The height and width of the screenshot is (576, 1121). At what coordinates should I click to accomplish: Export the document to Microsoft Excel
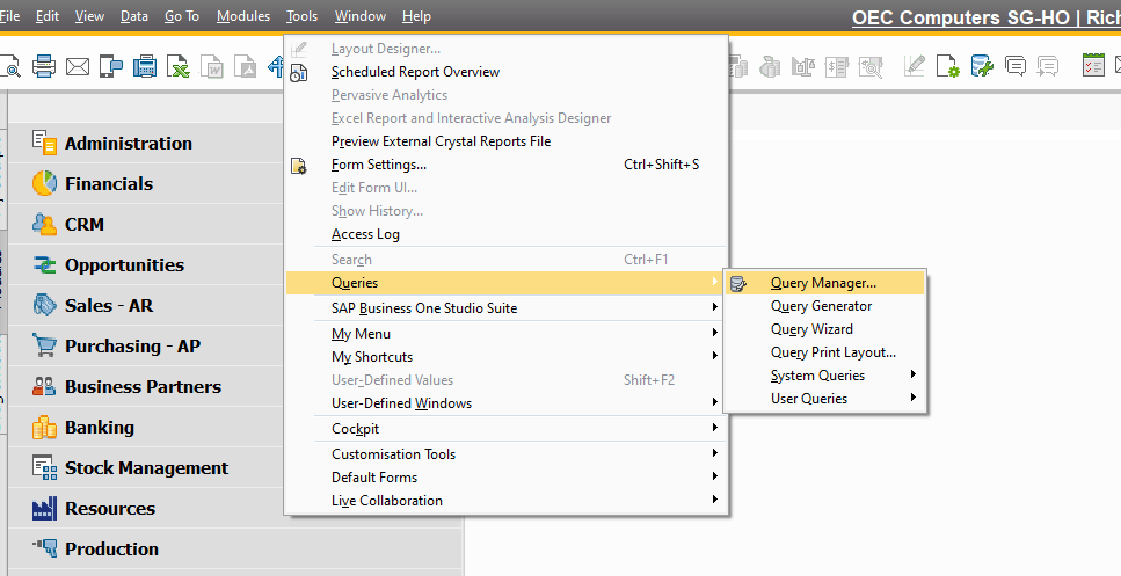[177, 66]
